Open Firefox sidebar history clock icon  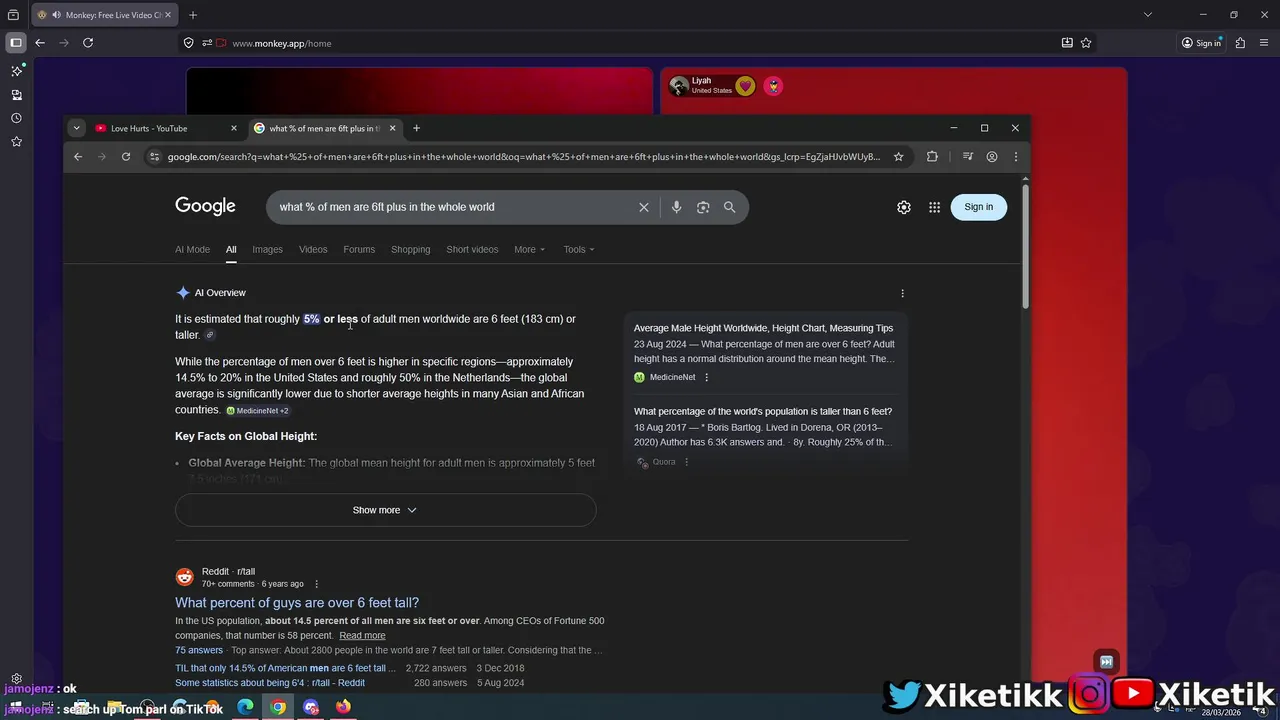(16, 118)
